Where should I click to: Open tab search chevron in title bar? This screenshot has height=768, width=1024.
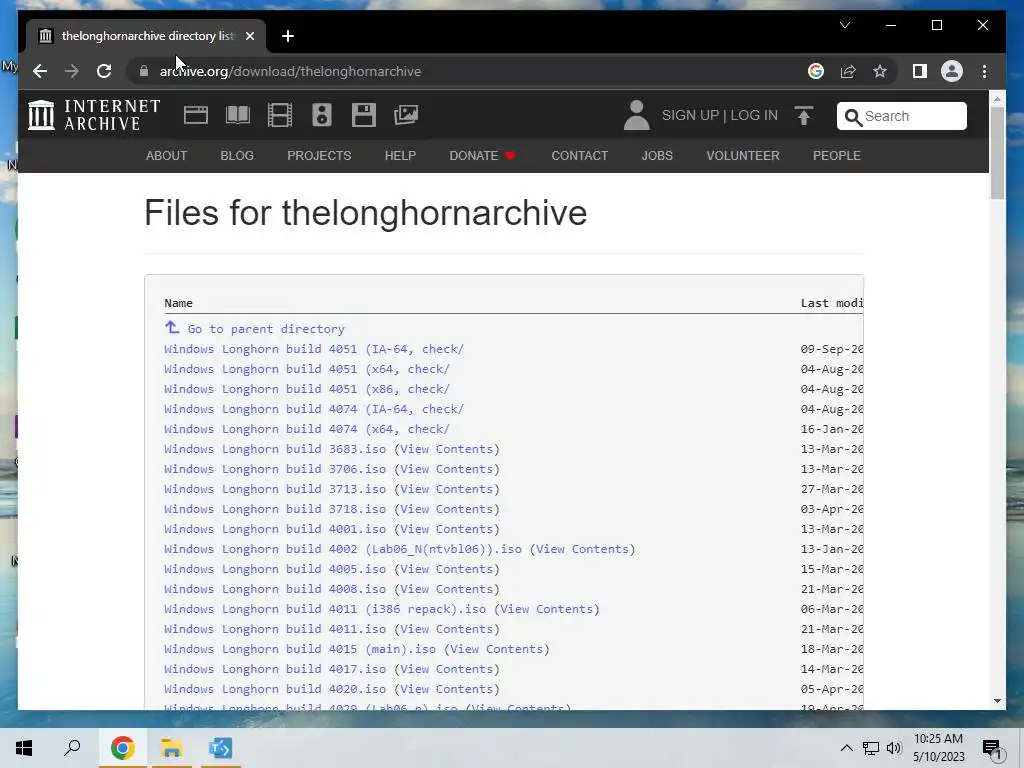(x=844, y=25)
